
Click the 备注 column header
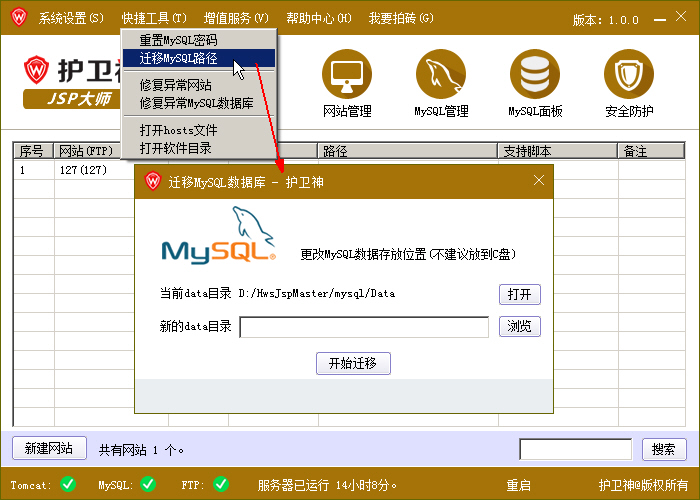tap(650, 151)
